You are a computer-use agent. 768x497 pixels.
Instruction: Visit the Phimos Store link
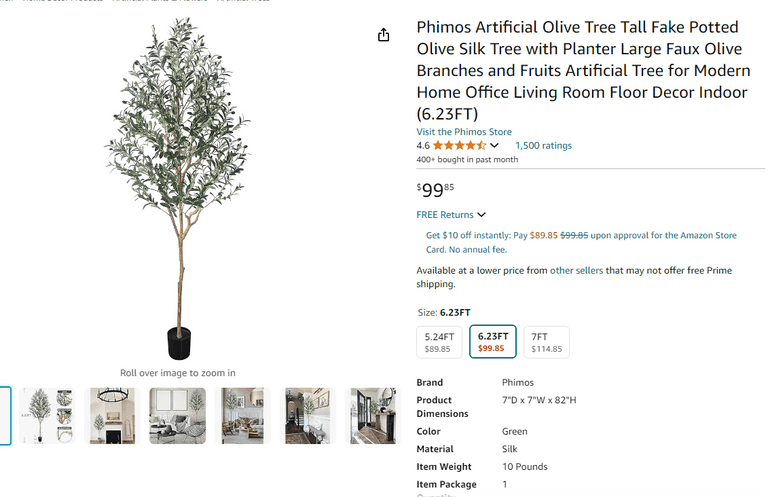(x=464, y=132)
